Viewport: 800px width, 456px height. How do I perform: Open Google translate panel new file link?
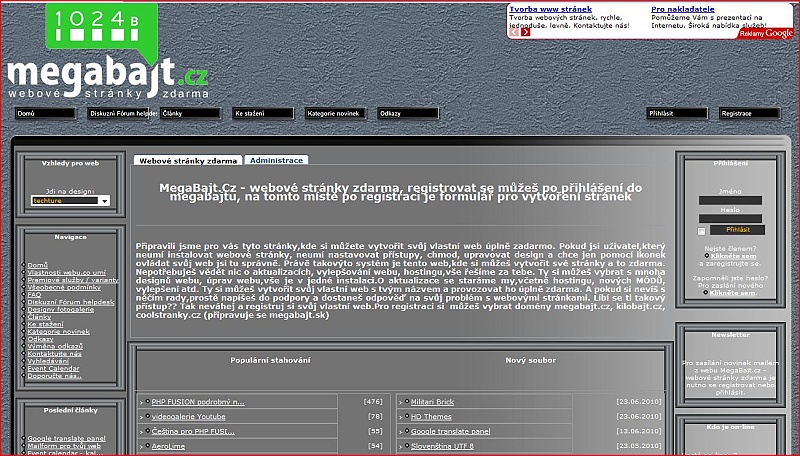point(451,432)
